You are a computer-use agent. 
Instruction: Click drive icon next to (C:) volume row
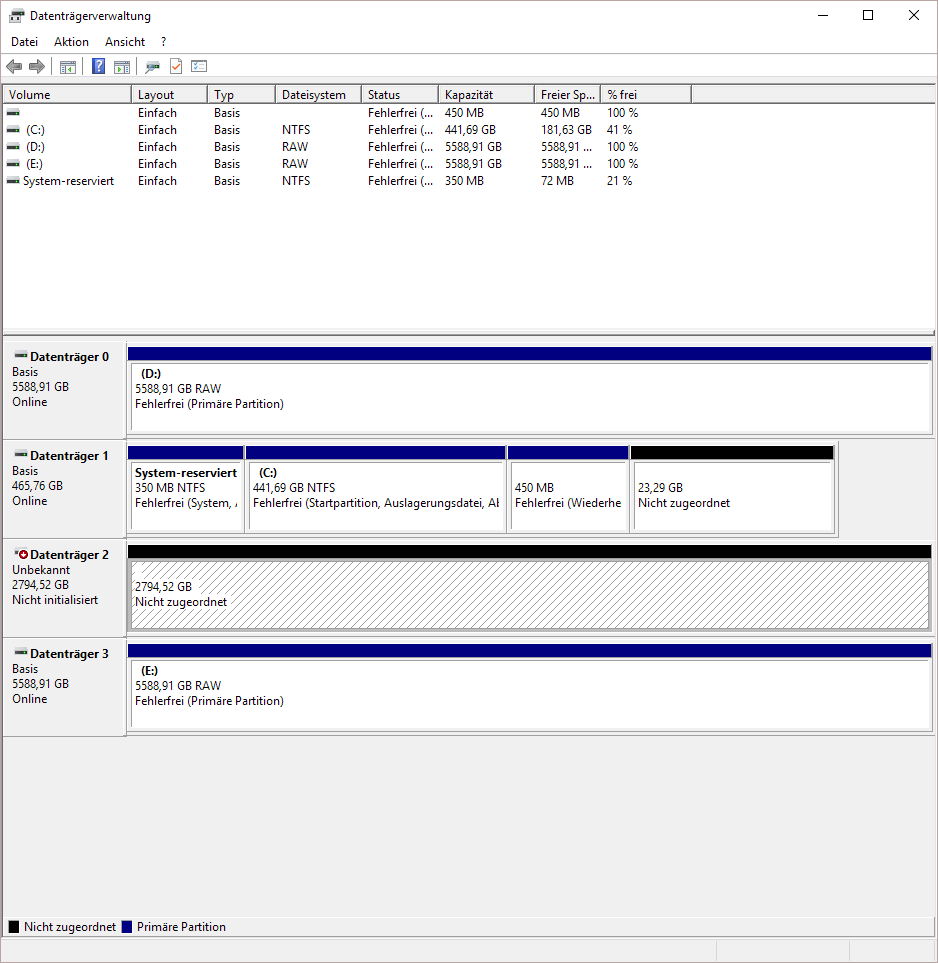[13, 130]
